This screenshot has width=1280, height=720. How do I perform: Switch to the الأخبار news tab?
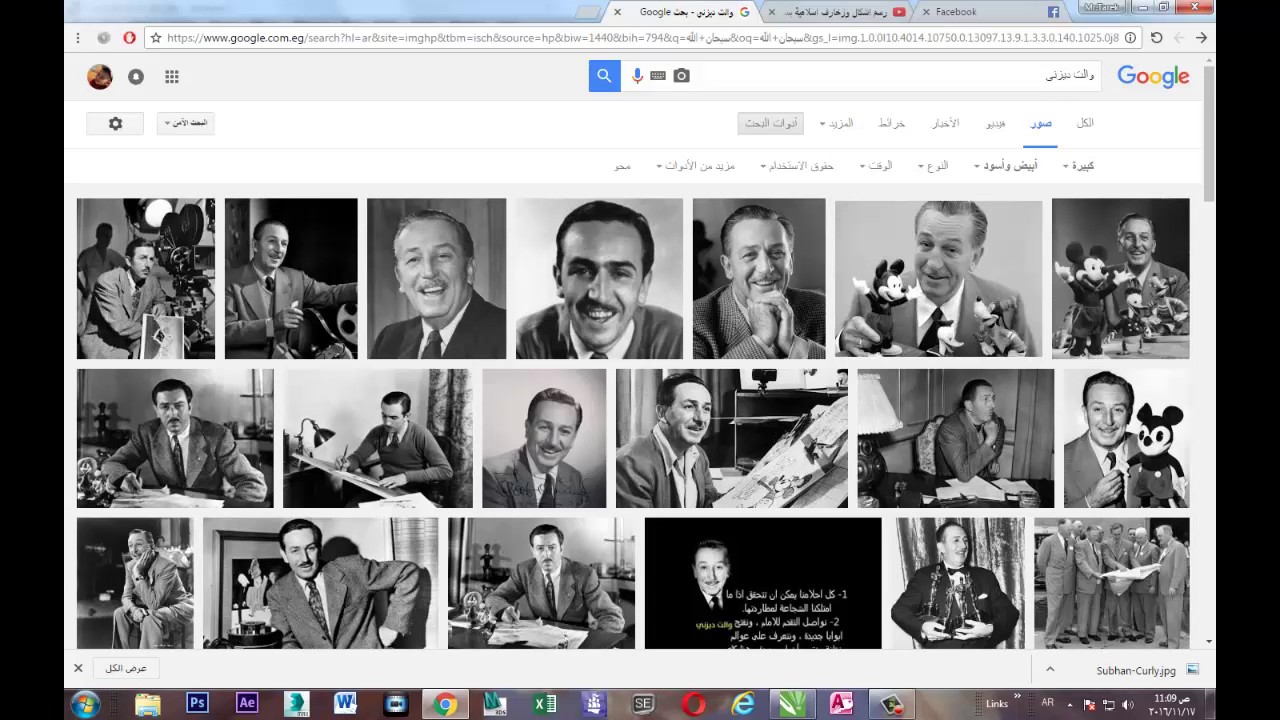point(946,123)
